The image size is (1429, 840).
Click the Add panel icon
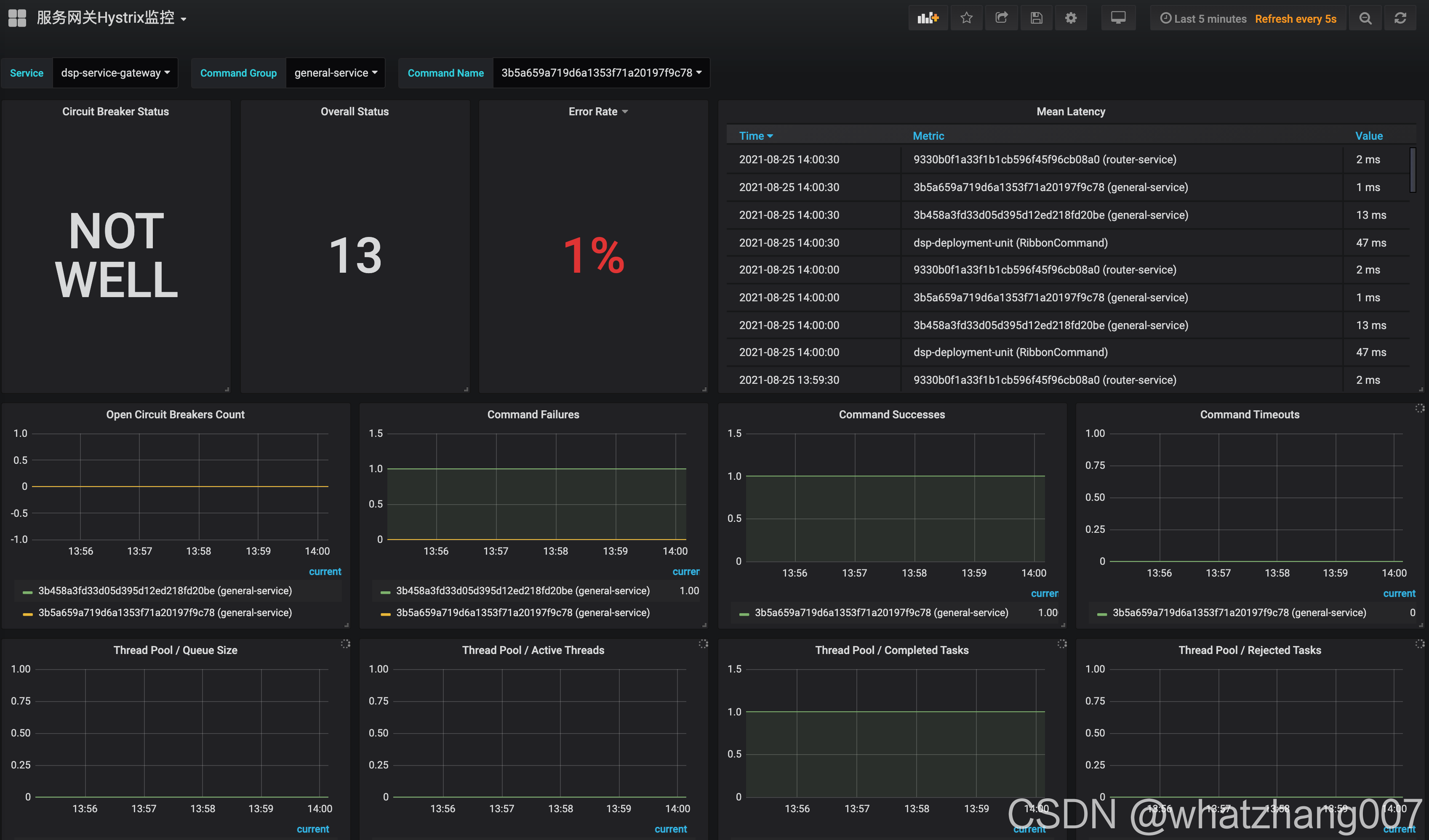tap(928, 18)
